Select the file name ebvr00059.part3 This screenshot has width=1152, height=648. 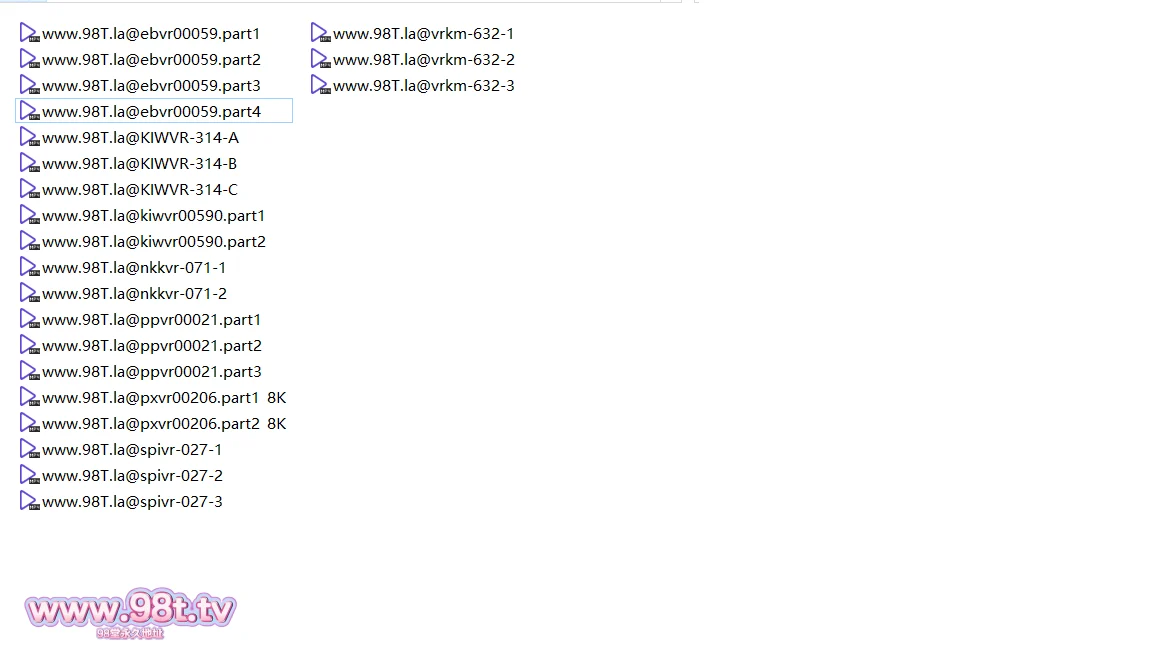click(151, 86)
